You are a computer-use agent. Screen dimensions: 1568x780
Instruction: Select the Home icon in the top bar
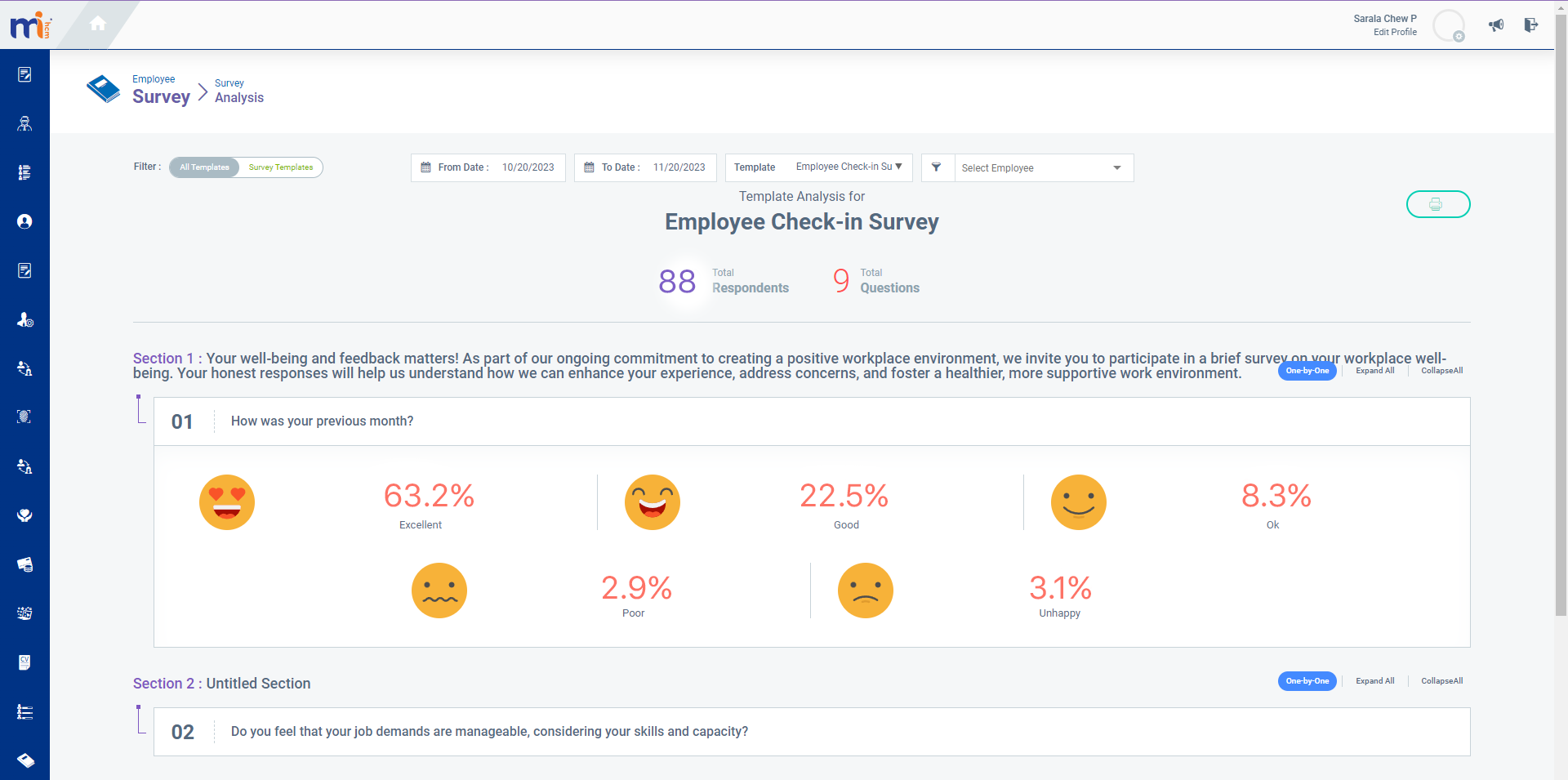tap(97, 24)
